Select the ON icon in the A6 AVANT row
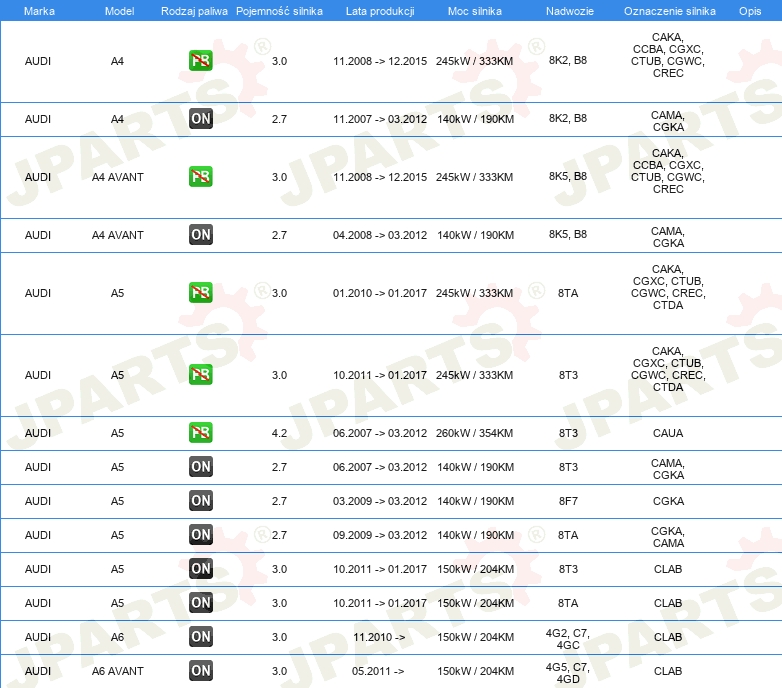Viewport: 782px width, 688px height. click(x=201, y=671)
